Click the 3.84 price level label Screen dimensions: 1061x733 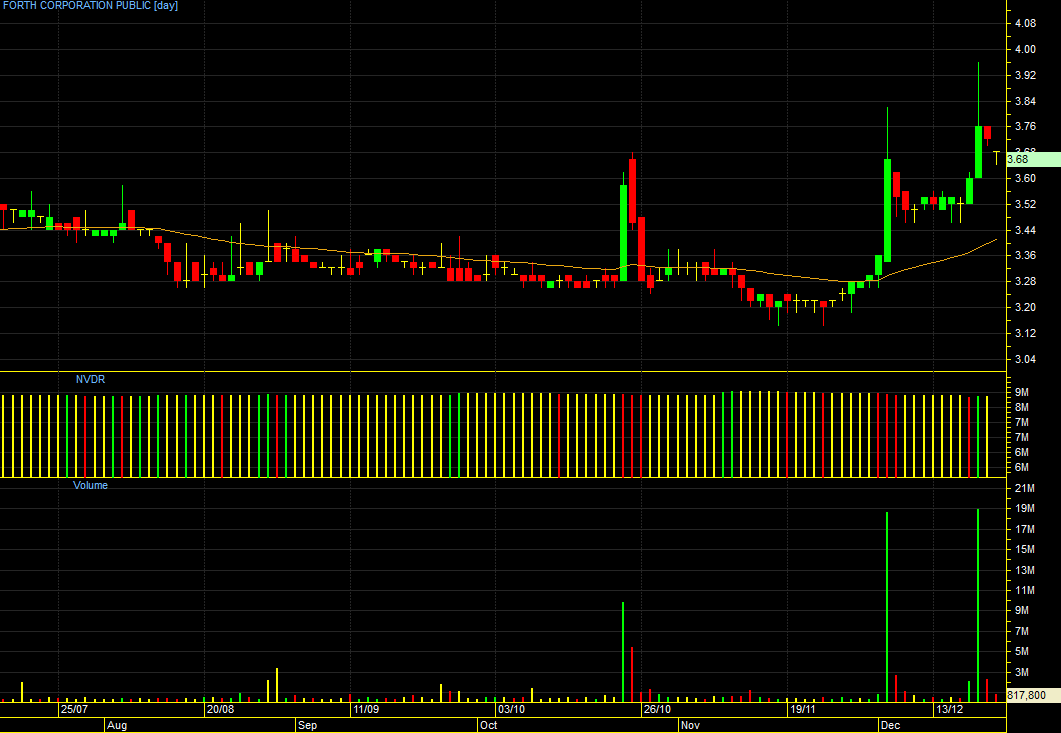point(1025,102)
